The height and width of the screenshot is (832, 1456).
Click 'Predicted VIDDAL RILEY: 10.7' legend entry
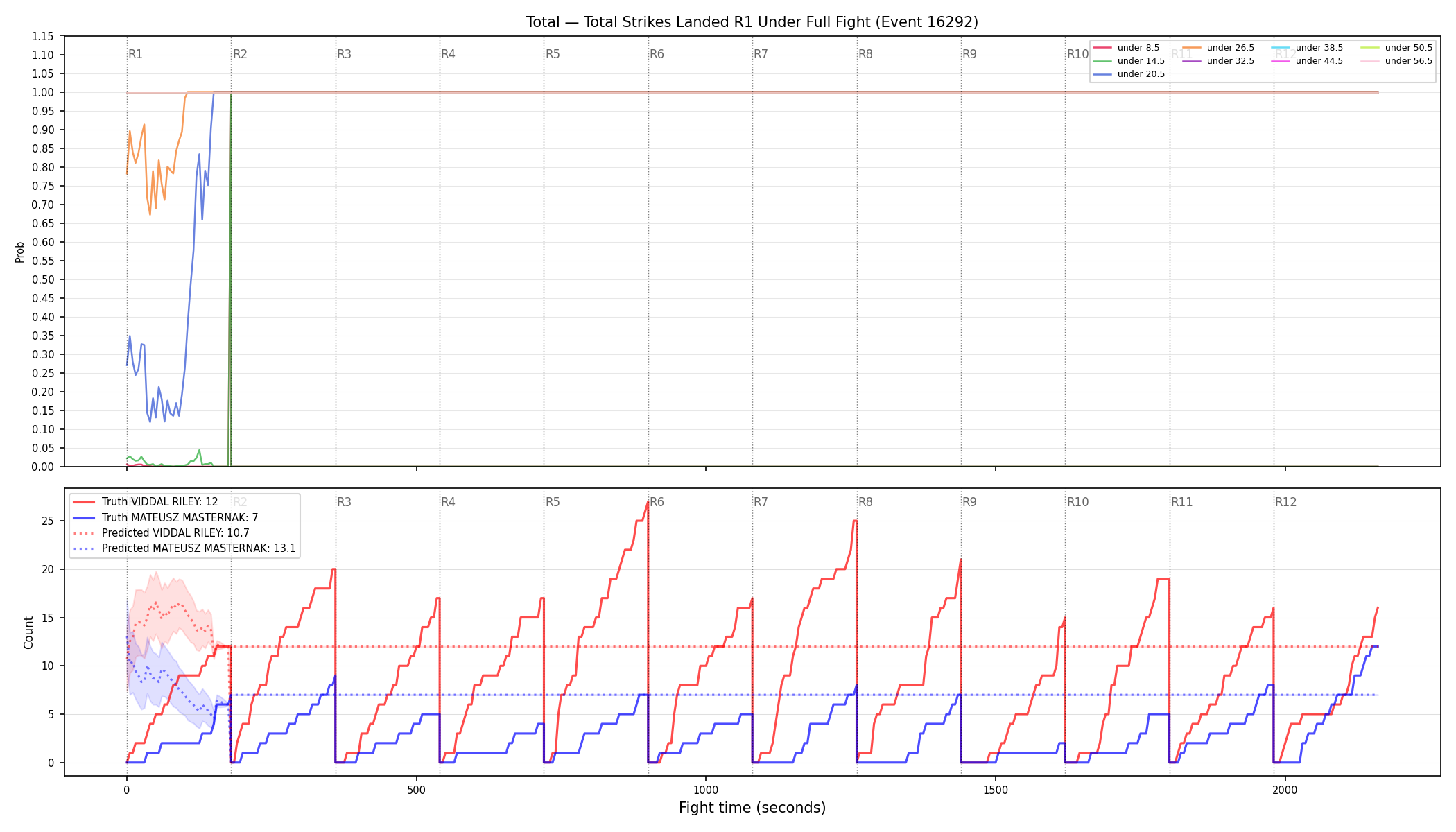(x=161, y=533)
